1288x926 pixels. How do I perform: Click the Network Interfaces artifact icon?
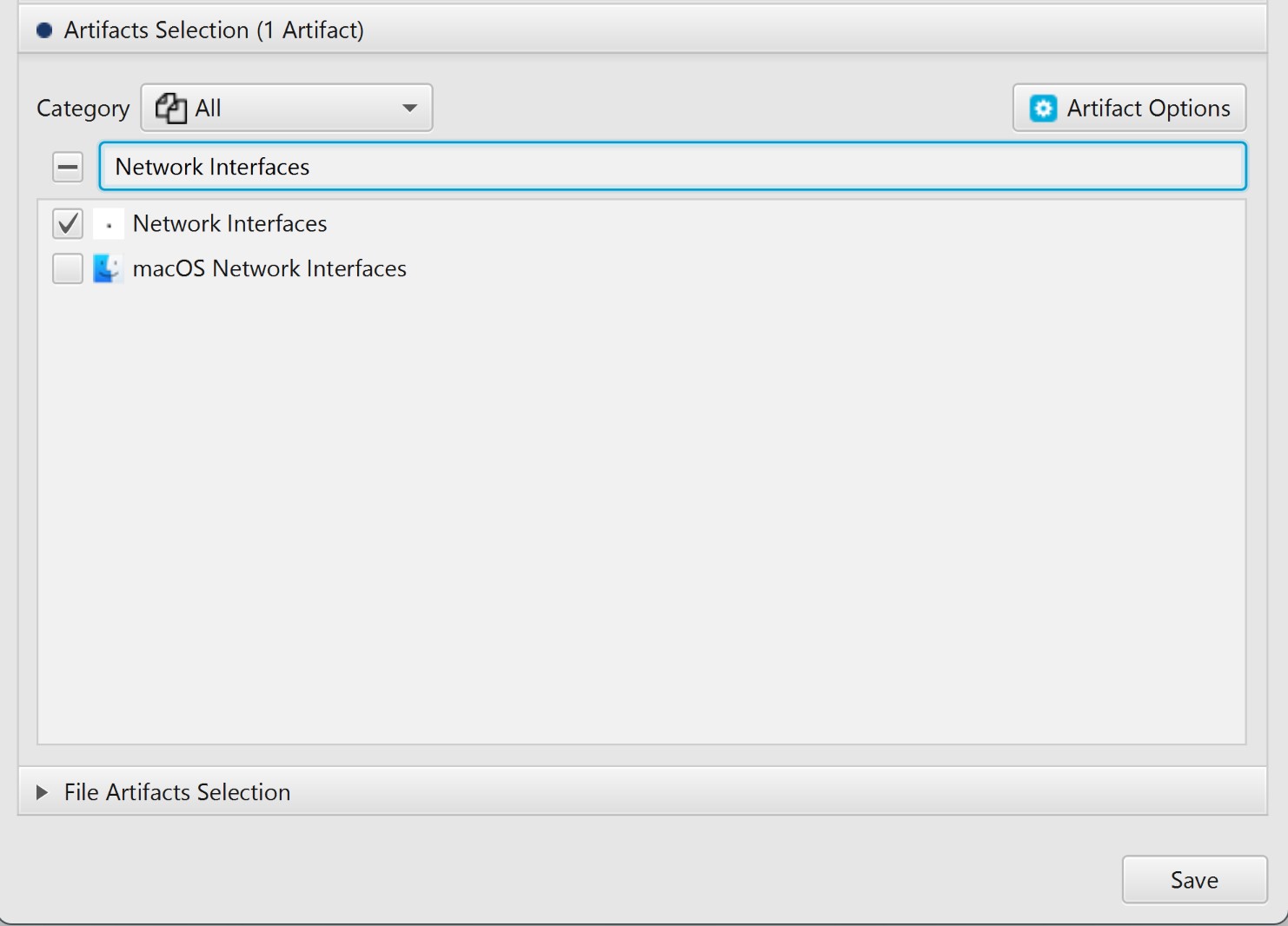108,223
